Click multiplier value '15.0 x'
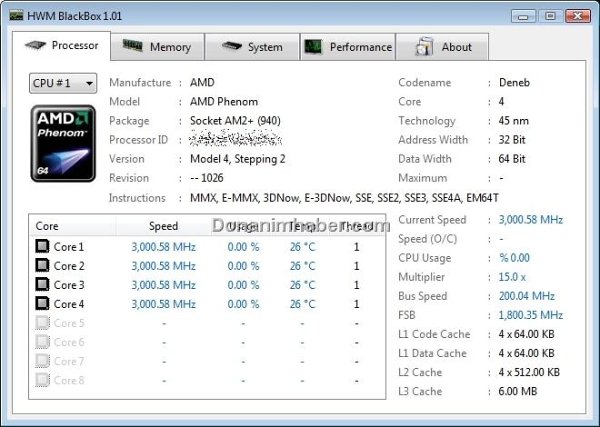Image resolution: width=600 pixels, height=427 pixels. (512, 277)
